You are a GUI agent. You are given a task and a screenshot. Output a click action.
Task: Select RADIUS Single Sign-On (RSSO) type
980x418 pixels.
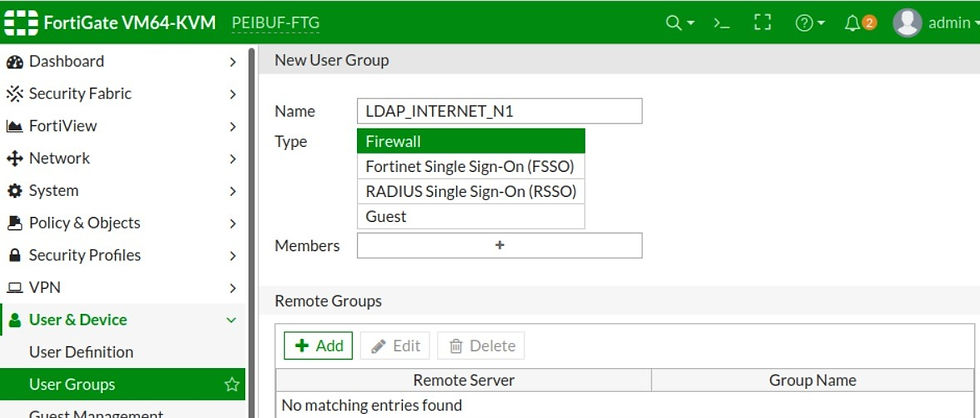[x=471, y=191]
